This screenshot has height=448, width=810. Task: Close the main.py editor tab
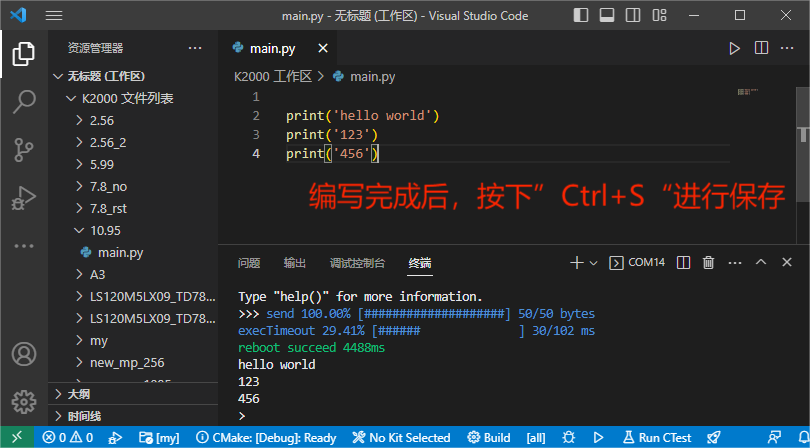322,48
